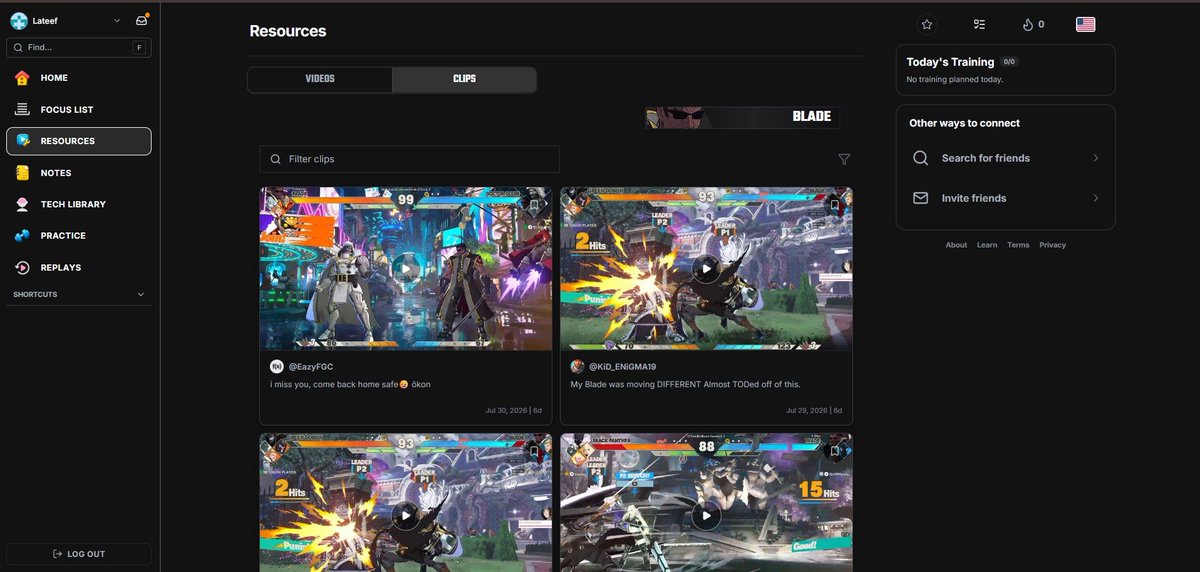The width and height of the screenshot is (1200, 572).
Task: Click the flame streak counter
Action: (1033, 24)
